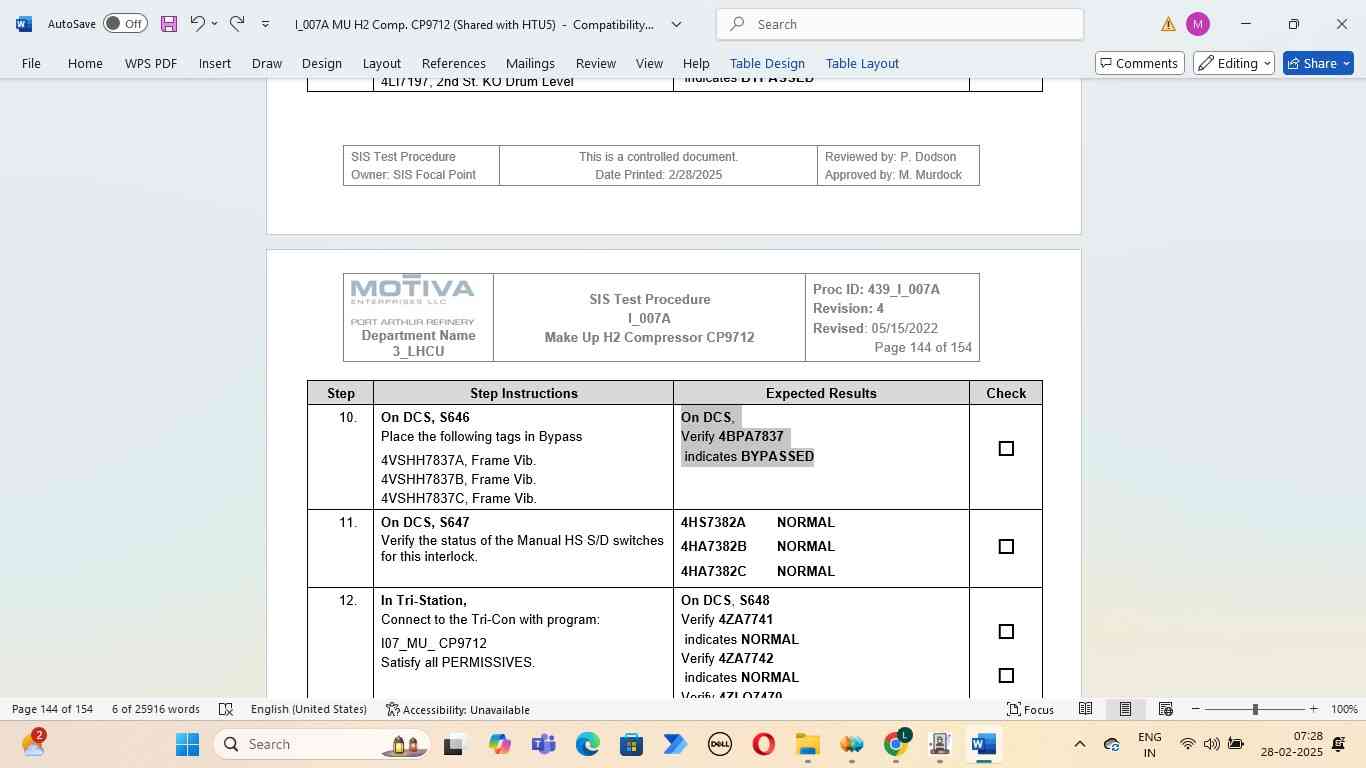Open Microsoft Teams from taskbar
Viewport: 1366px width, 768px height.
(544, 744)
